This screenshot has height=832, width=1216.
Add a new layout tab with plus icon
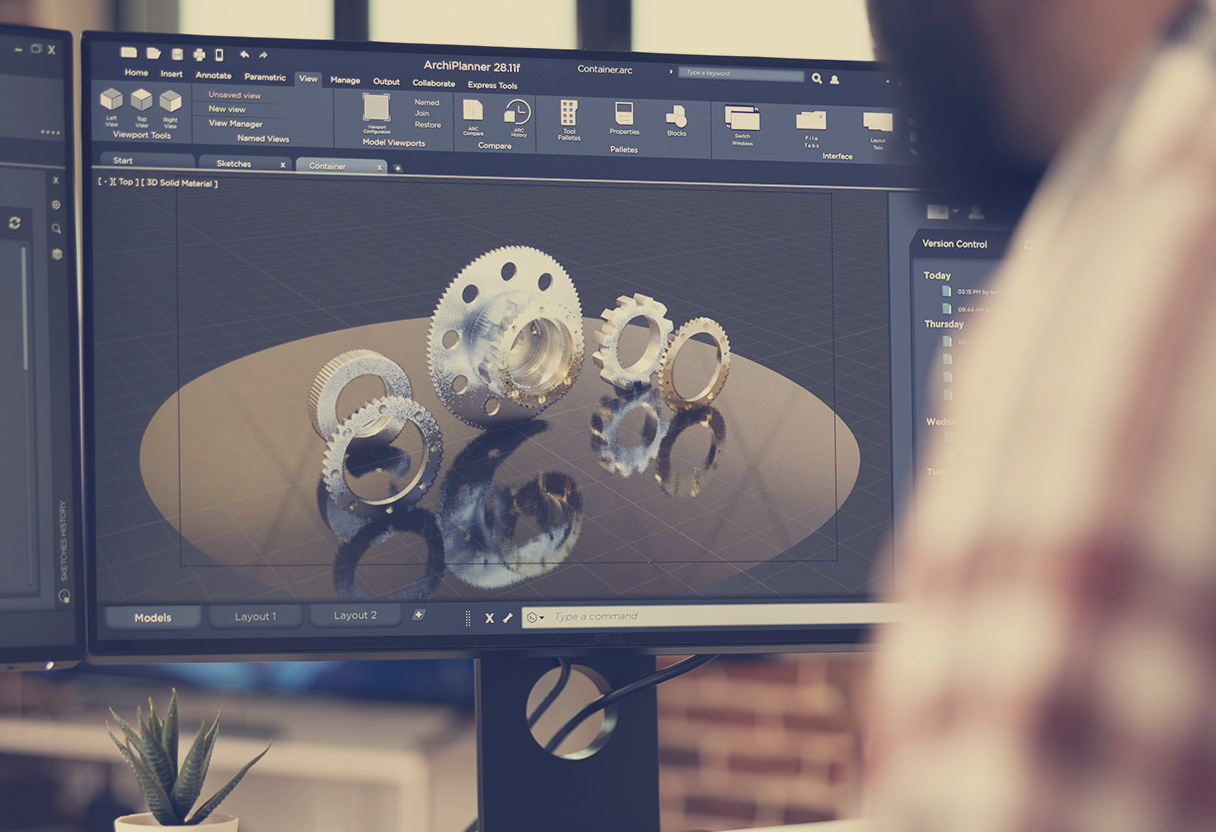tap(418, 615)
